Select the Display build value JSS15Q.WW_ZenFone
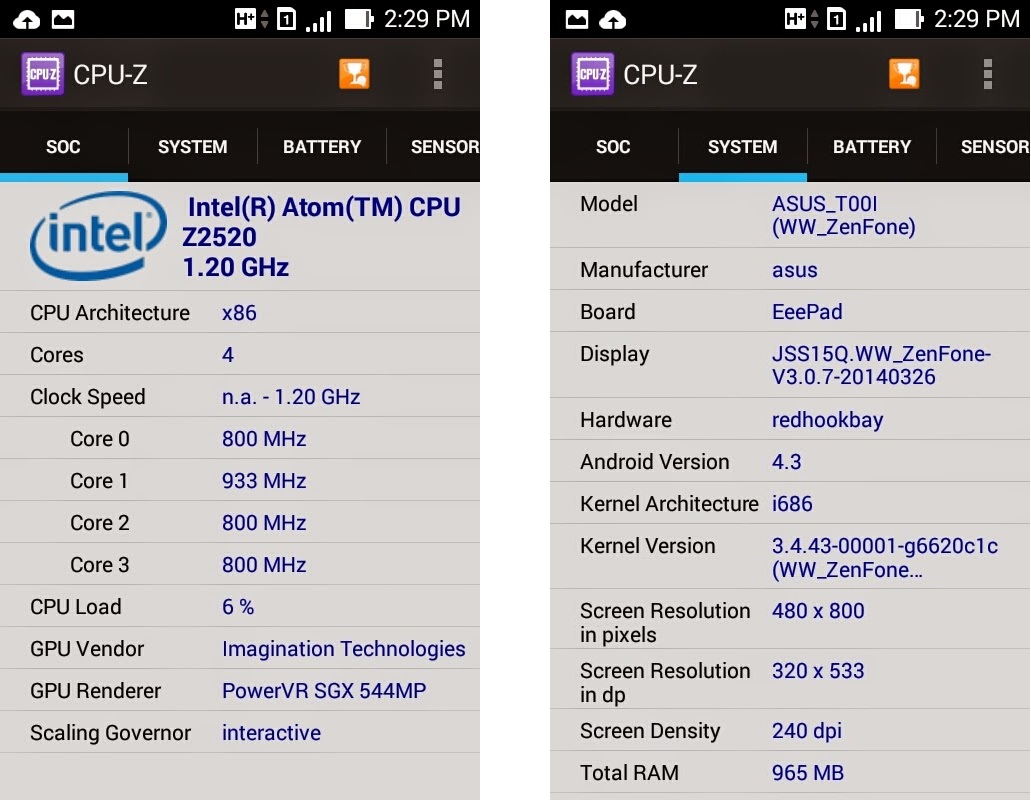The height and width of the screenshot is (800, 1031). pos(882,365)
